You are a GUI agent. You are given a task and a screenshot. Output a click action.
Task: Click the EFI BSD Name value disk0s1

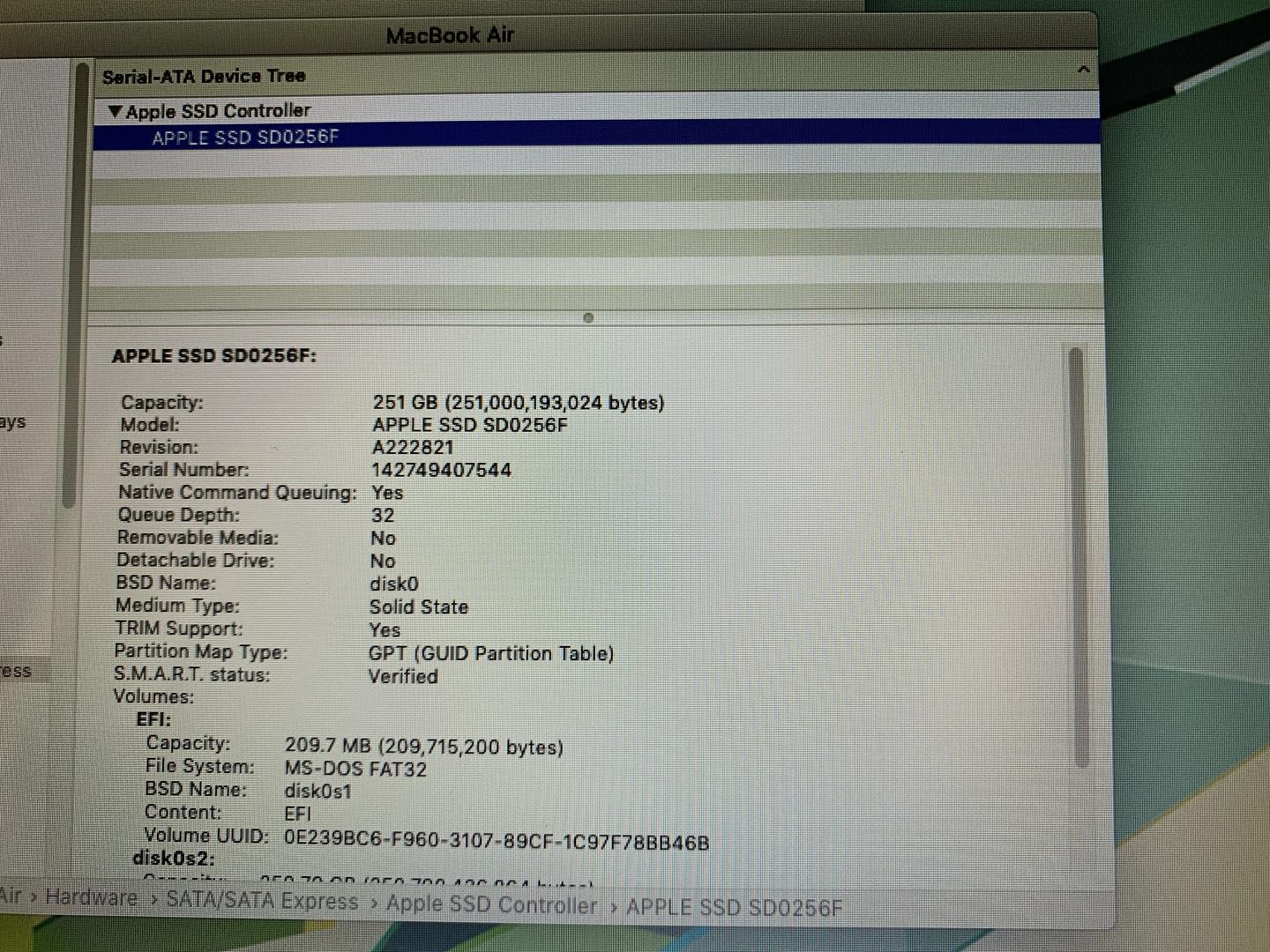click(317, 792)
